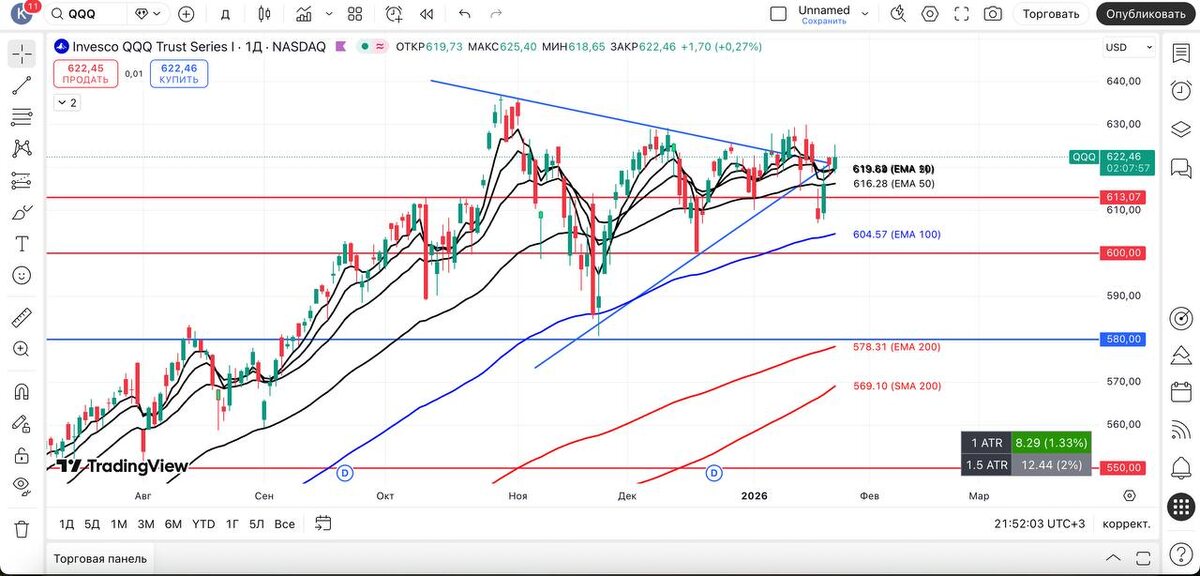Toggle adjusted data 'коррект.' button
Viewport: 1200px width, 576px height.
coord(1126,523)
